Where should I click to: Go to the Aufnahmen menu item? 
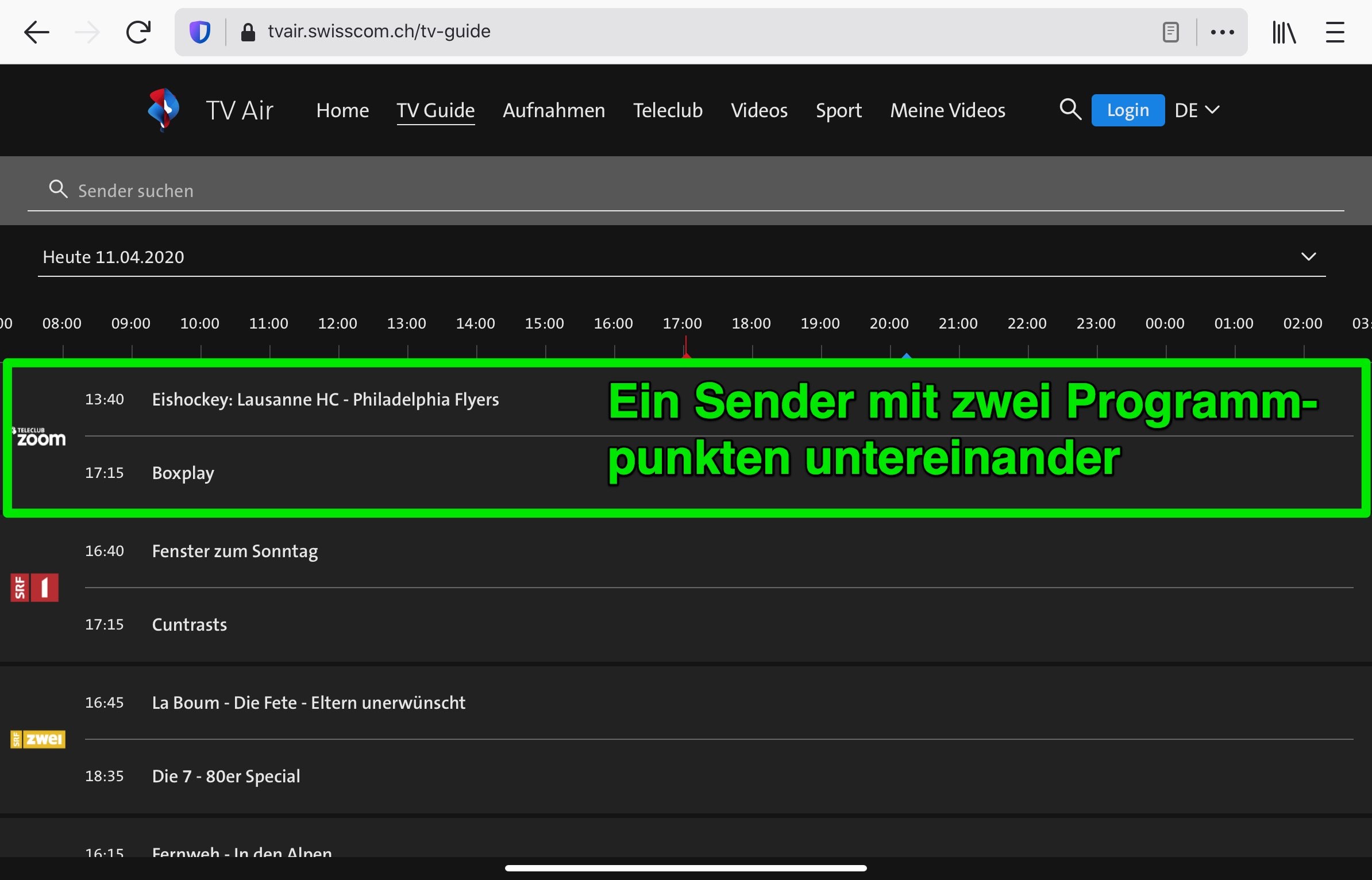click(554, 110)
